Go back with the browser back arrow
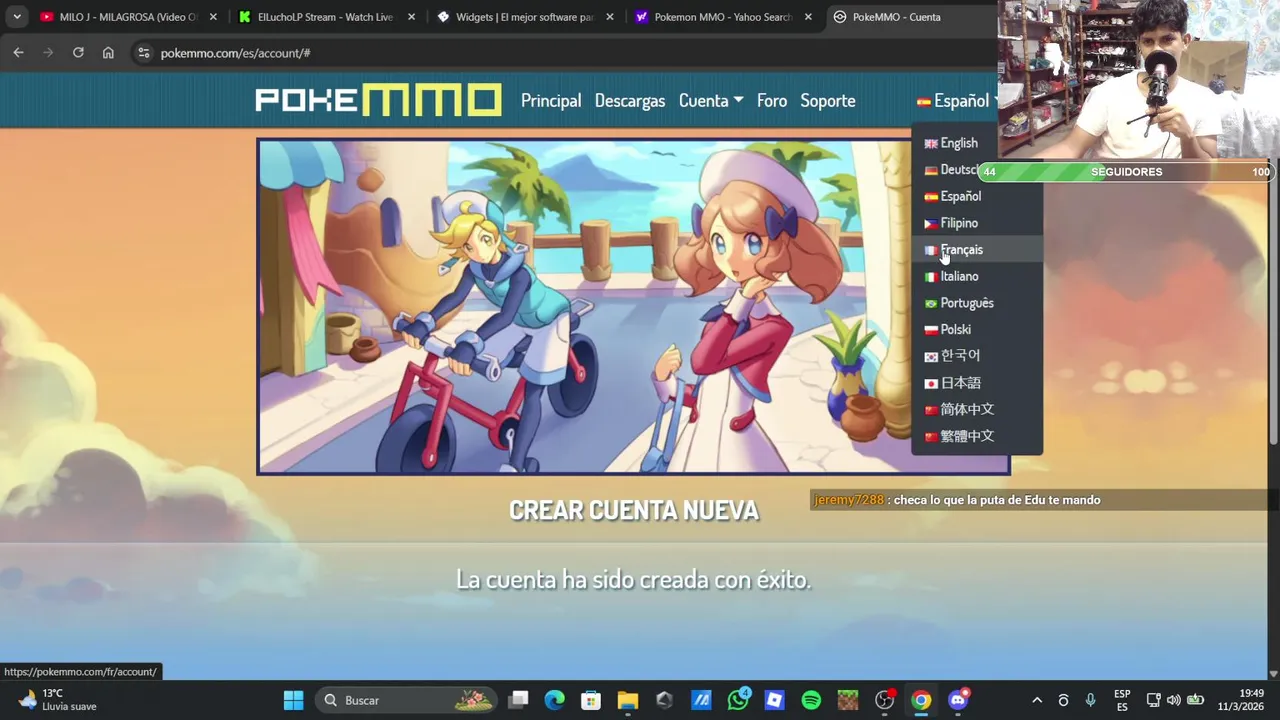 pos(18,53)
